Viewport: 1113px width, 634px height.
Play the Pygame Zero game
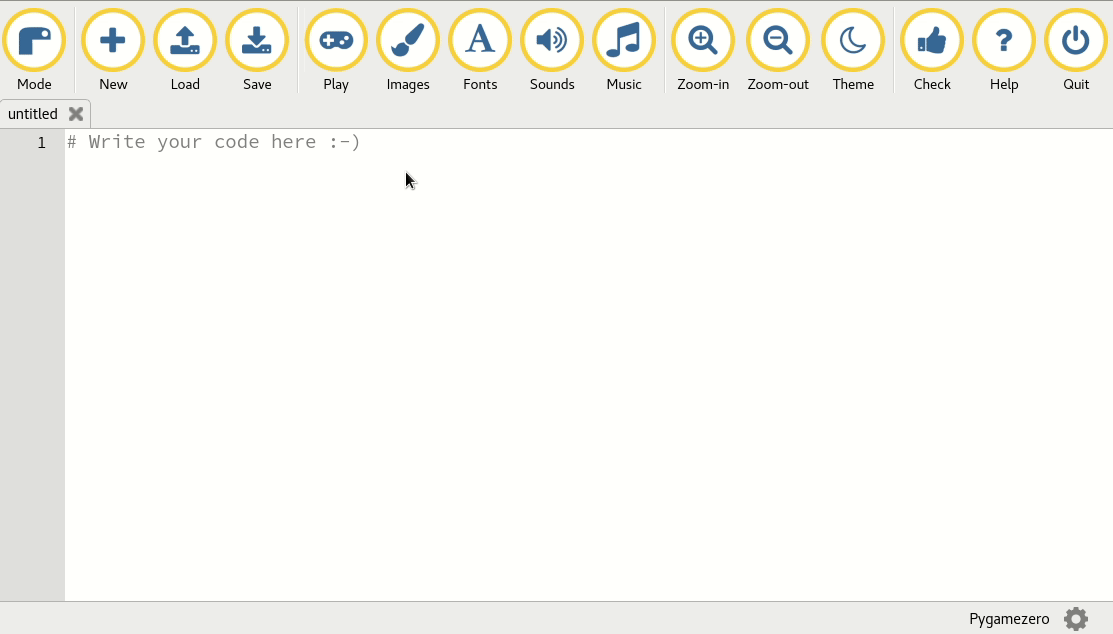coord(336,50)
